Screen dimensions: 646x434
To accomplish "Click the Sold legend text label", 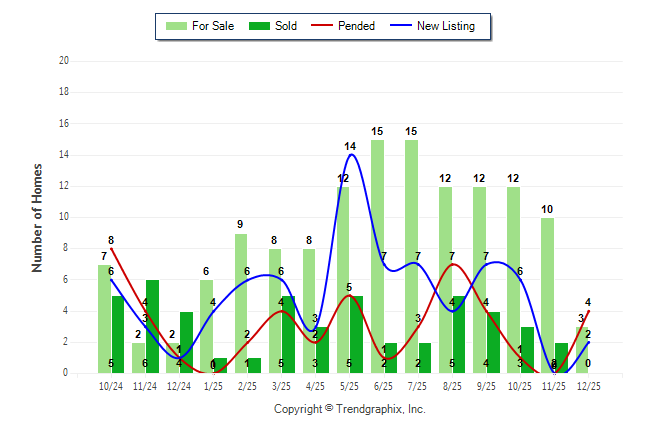I will coord(286,26).
